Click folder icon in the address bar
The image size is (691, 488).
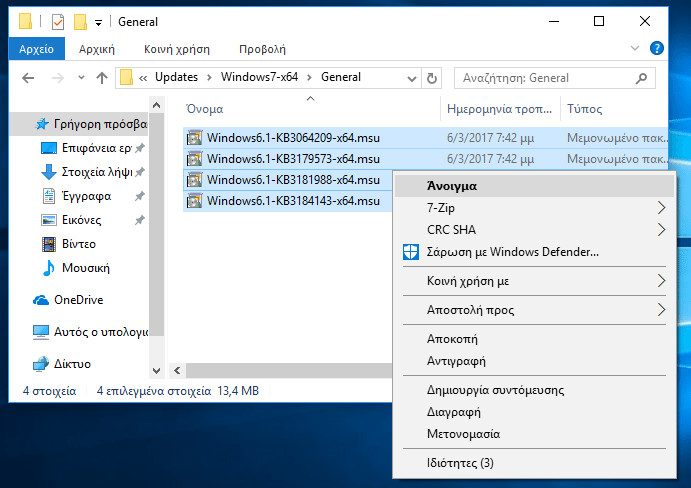126,78
